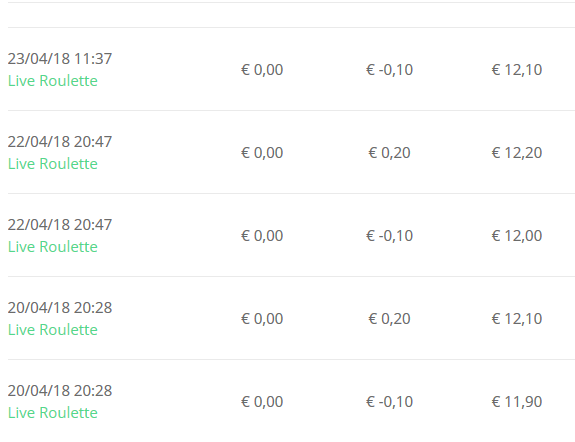Select the 20/04/18 20:28 timestamp in € 0,20 row
575x442 pixels.
coord(60,308)
